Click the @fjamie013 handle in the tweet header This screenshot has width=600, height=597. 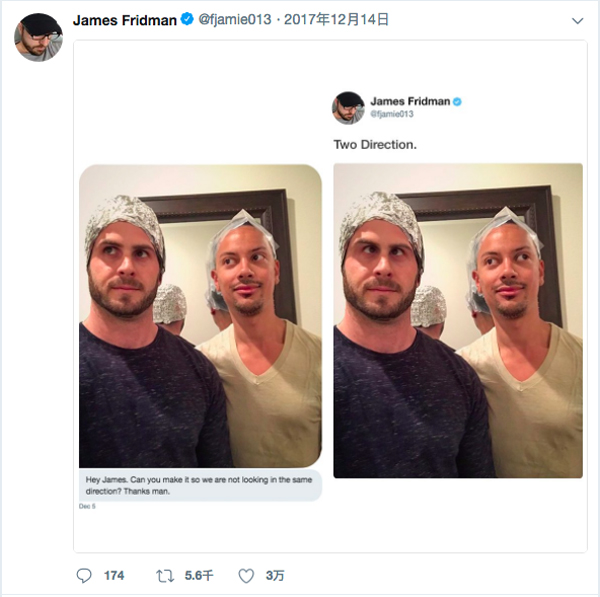click(x=235, y=20)
